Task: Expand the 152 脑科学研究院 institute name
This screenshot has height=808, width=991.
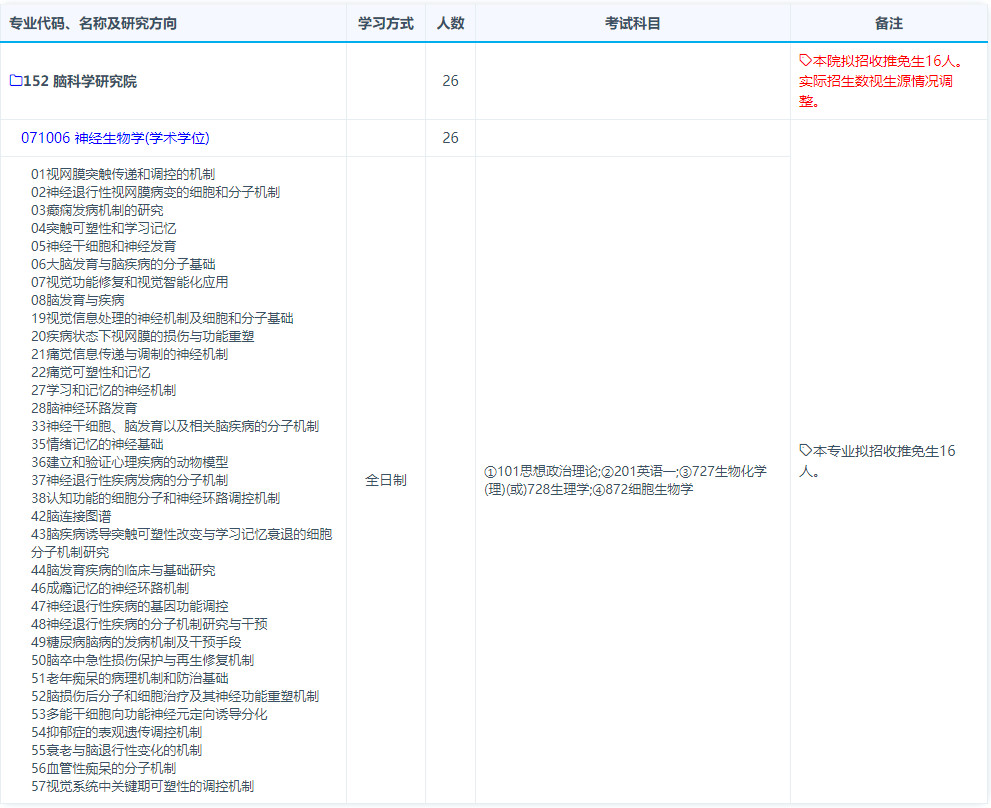Action: tap(80, 81)
